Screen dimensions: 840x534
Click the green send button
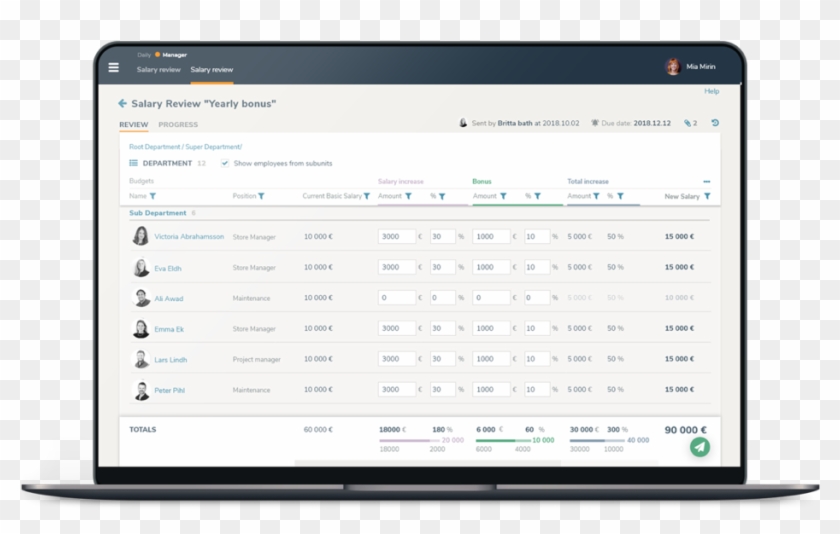[700, 447]
